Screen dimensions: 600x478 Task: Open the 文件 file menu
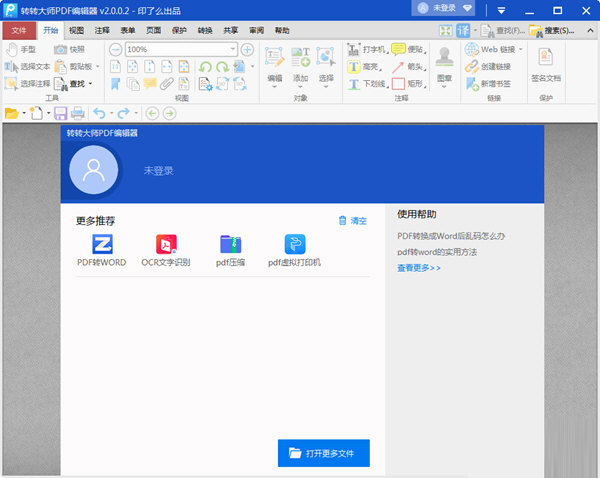coord(19,31)
